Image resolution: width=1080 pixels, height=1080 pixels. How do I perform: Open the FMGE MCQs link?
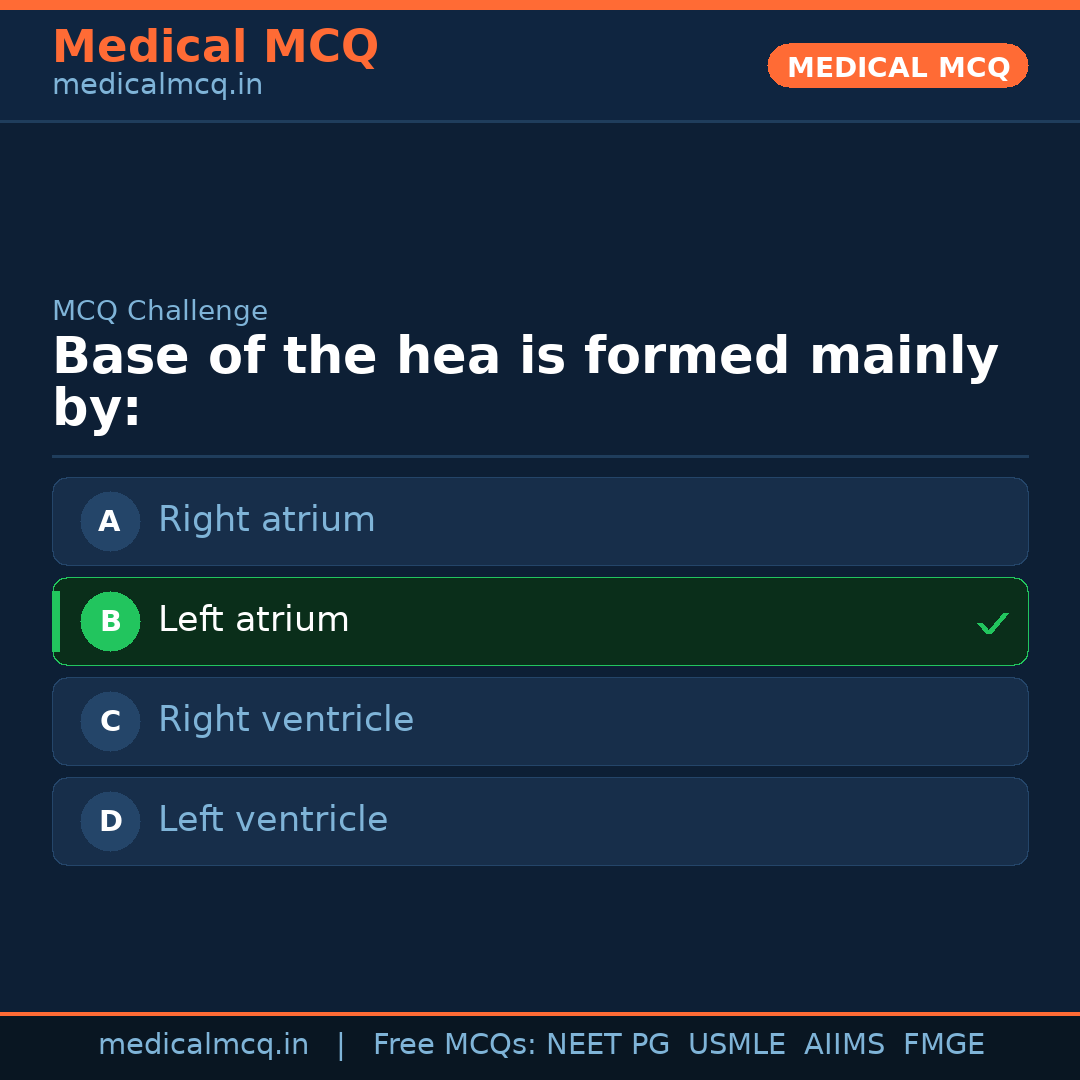pyautogui.click(x=943, y=1043)
